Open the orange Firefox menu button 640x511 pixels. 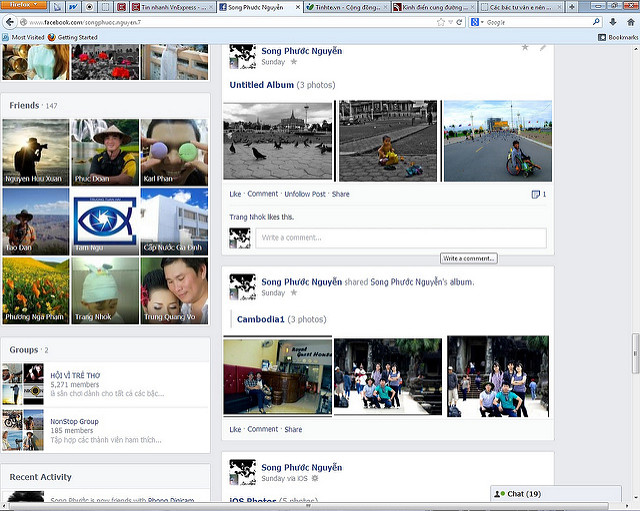click(x=23, y=5)
